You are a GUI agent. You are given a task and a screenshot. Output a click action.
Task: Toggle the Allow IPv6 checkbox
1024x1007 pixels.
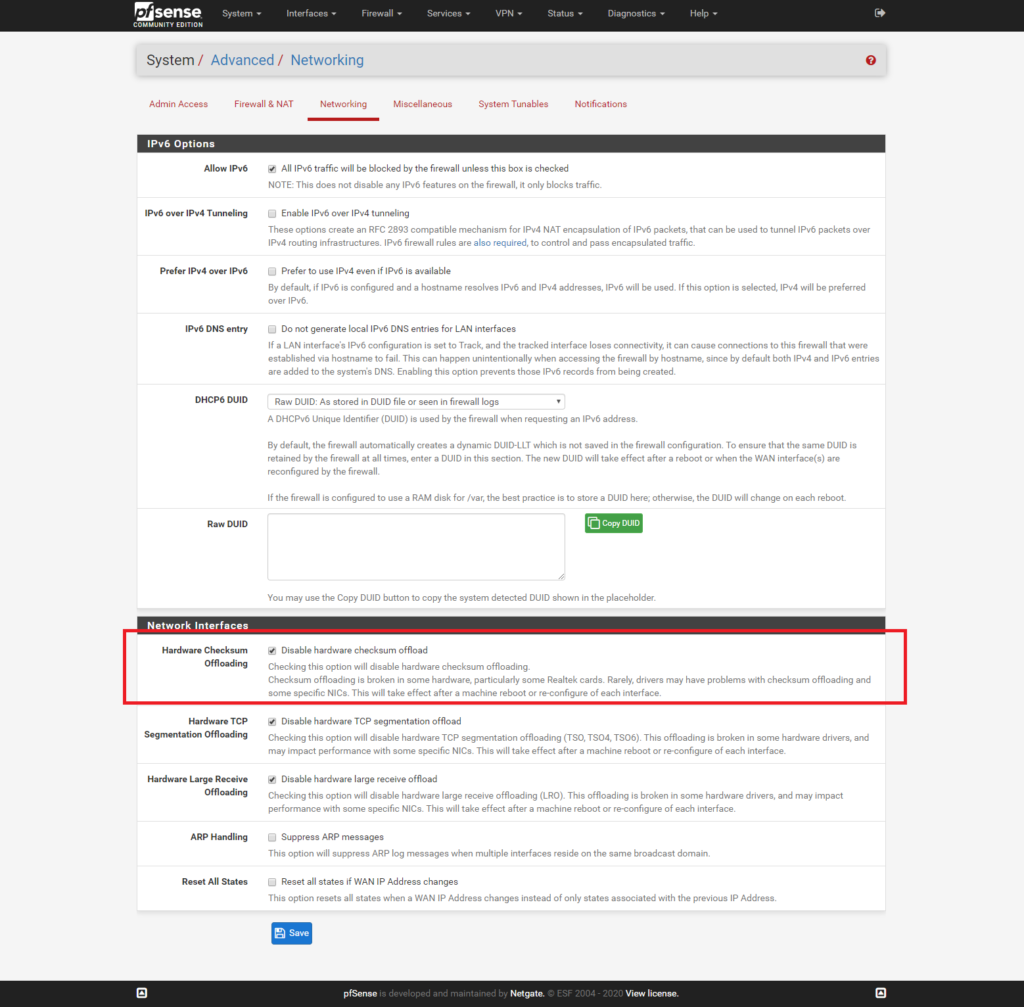click(x=272, y=169)
